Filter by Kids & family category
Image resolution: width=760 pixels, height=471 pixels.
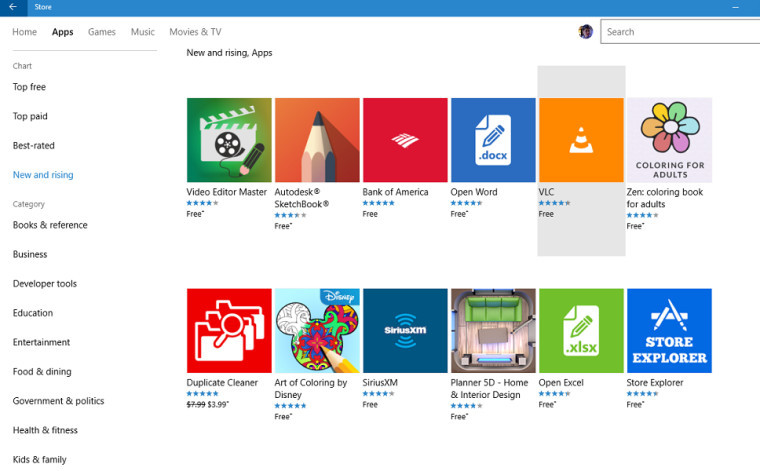click(x=39, y=459)
